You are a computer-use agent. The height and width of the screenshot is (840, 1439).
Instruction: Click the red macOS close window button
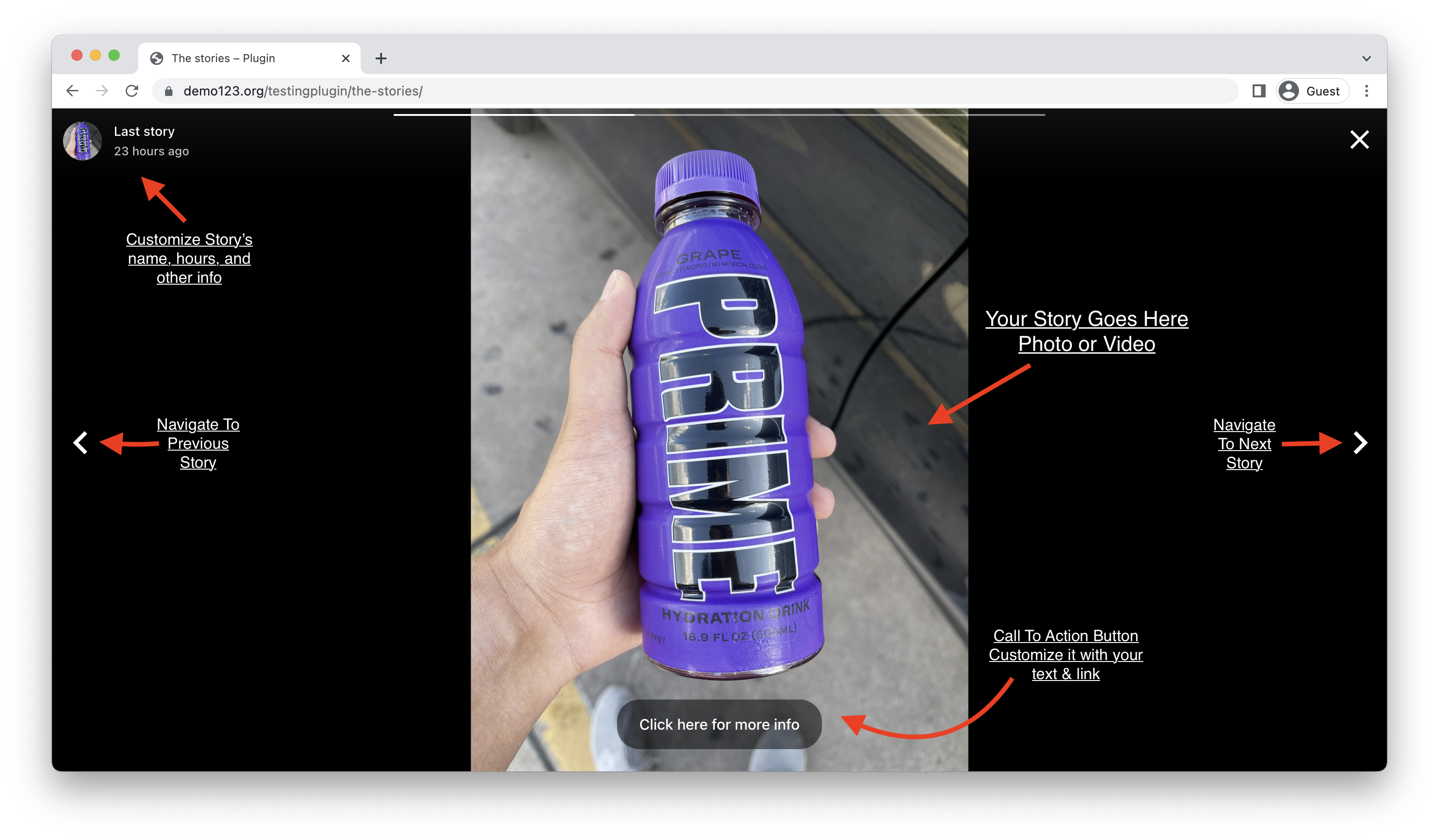[x=77, y=55]
